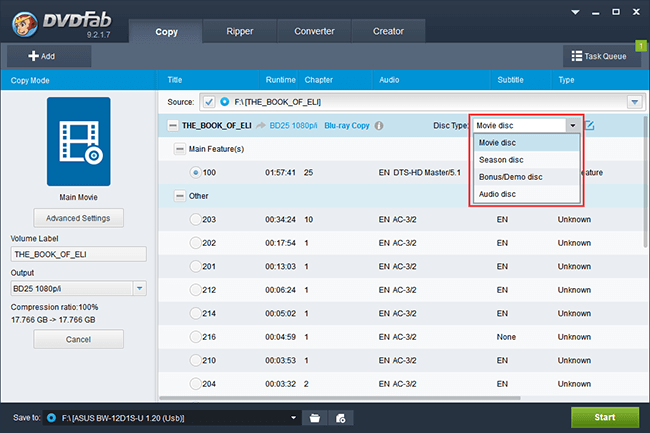Switch to the Copy tab
The width and height of the screenshot is (650, 433).
166,31
